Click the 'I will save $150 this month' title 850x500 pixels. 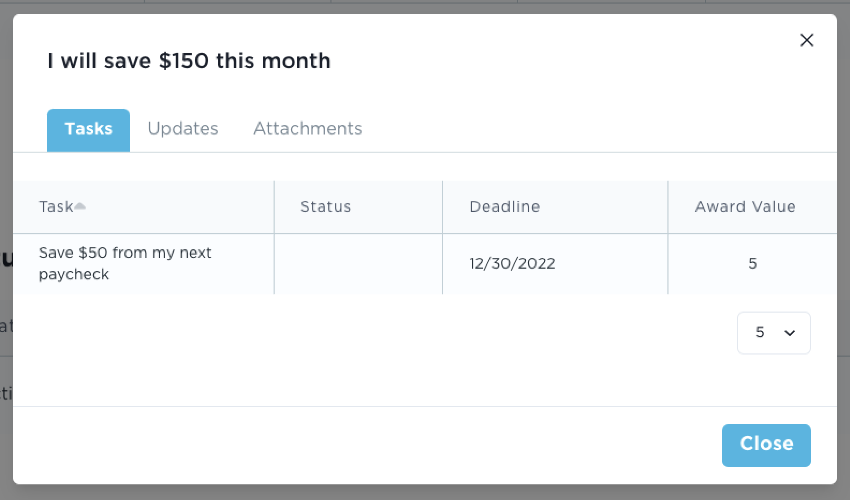[189, 61]
